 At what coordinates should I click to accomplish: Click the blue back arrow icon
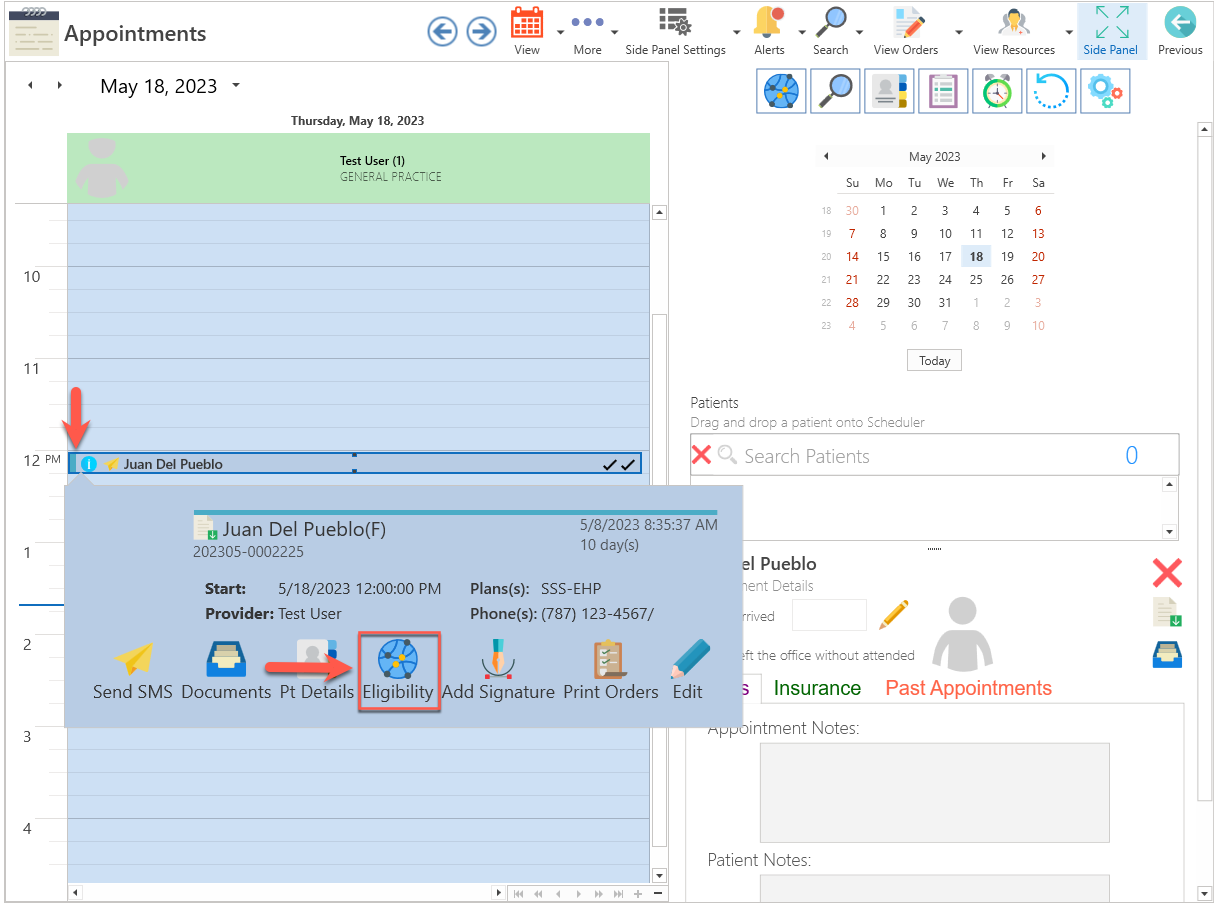[442, 32]
